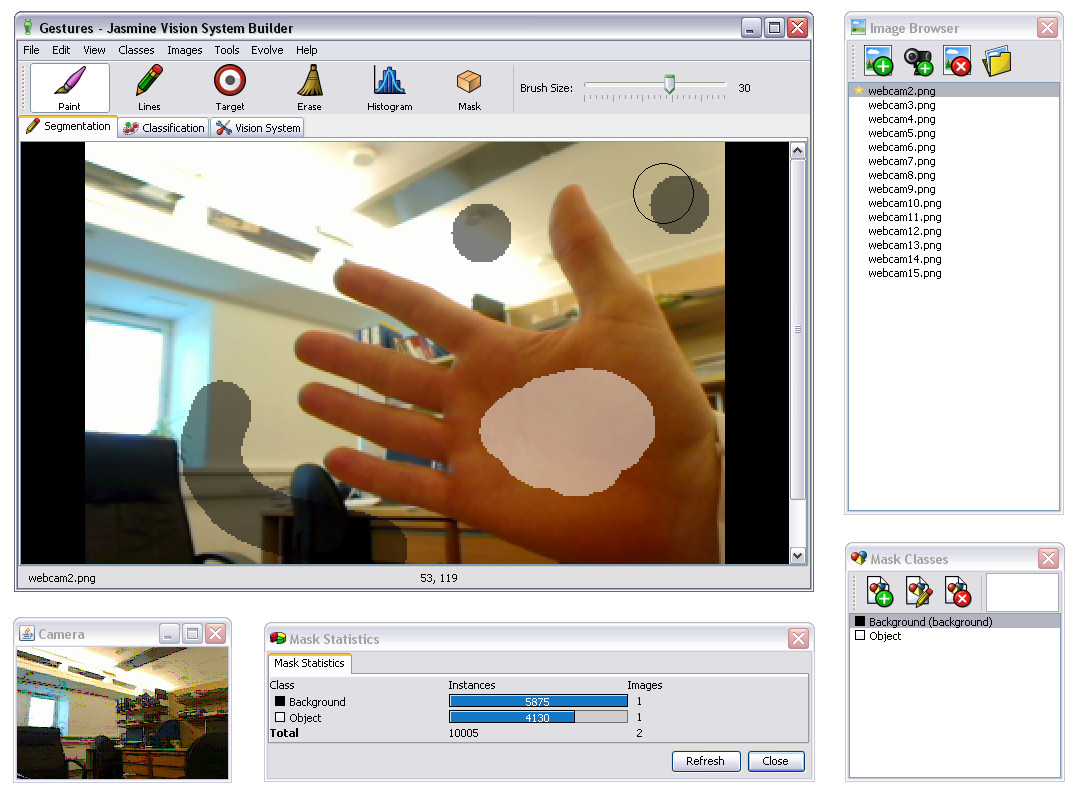1089x804 pixels.
Task: Open the View menu
Action: tap(94, 50)
